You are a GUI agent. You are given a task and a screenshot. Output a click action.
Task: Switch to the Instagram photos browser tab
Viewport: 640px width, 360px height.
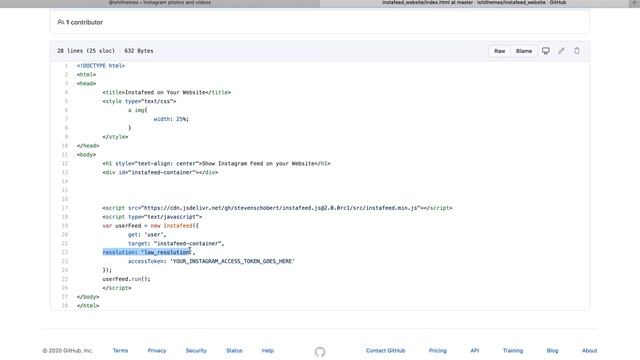pos(160,3)
